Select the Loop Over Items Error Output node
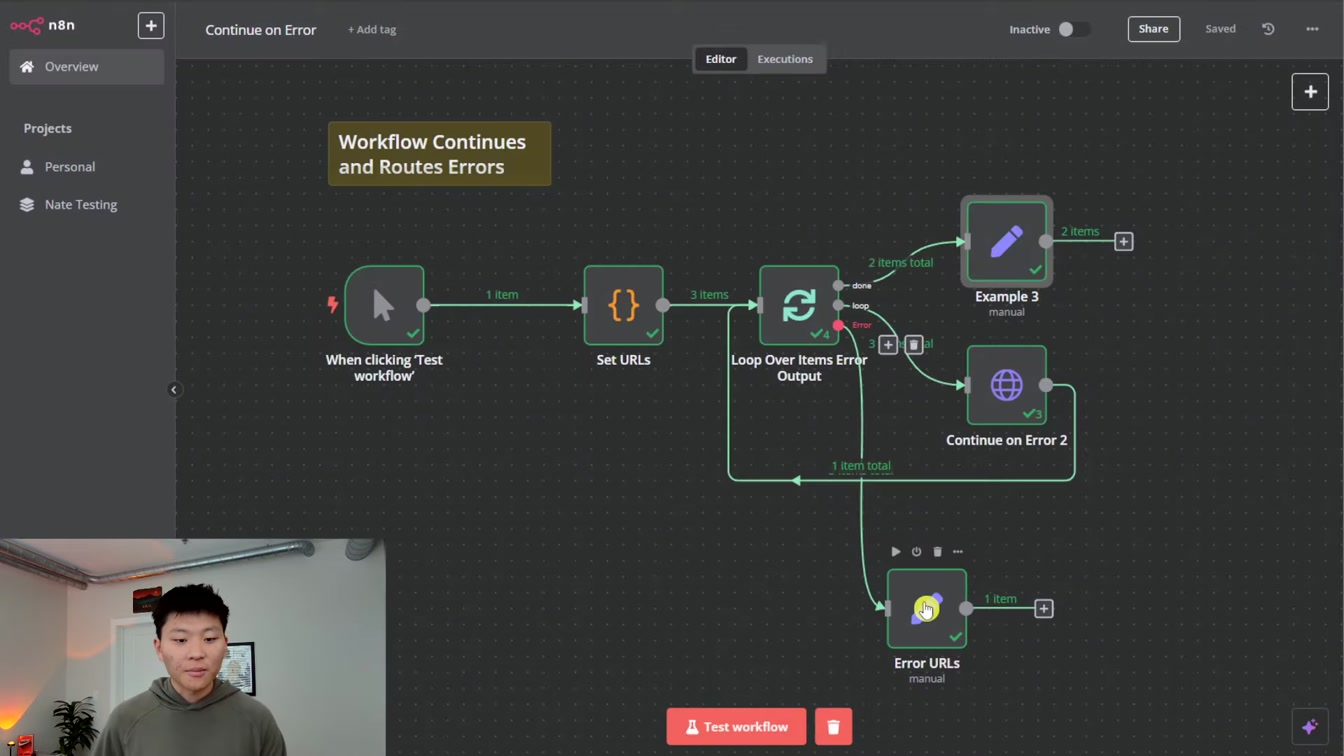Viewport: 1344px width, 756px height. [x=798, y=305]
